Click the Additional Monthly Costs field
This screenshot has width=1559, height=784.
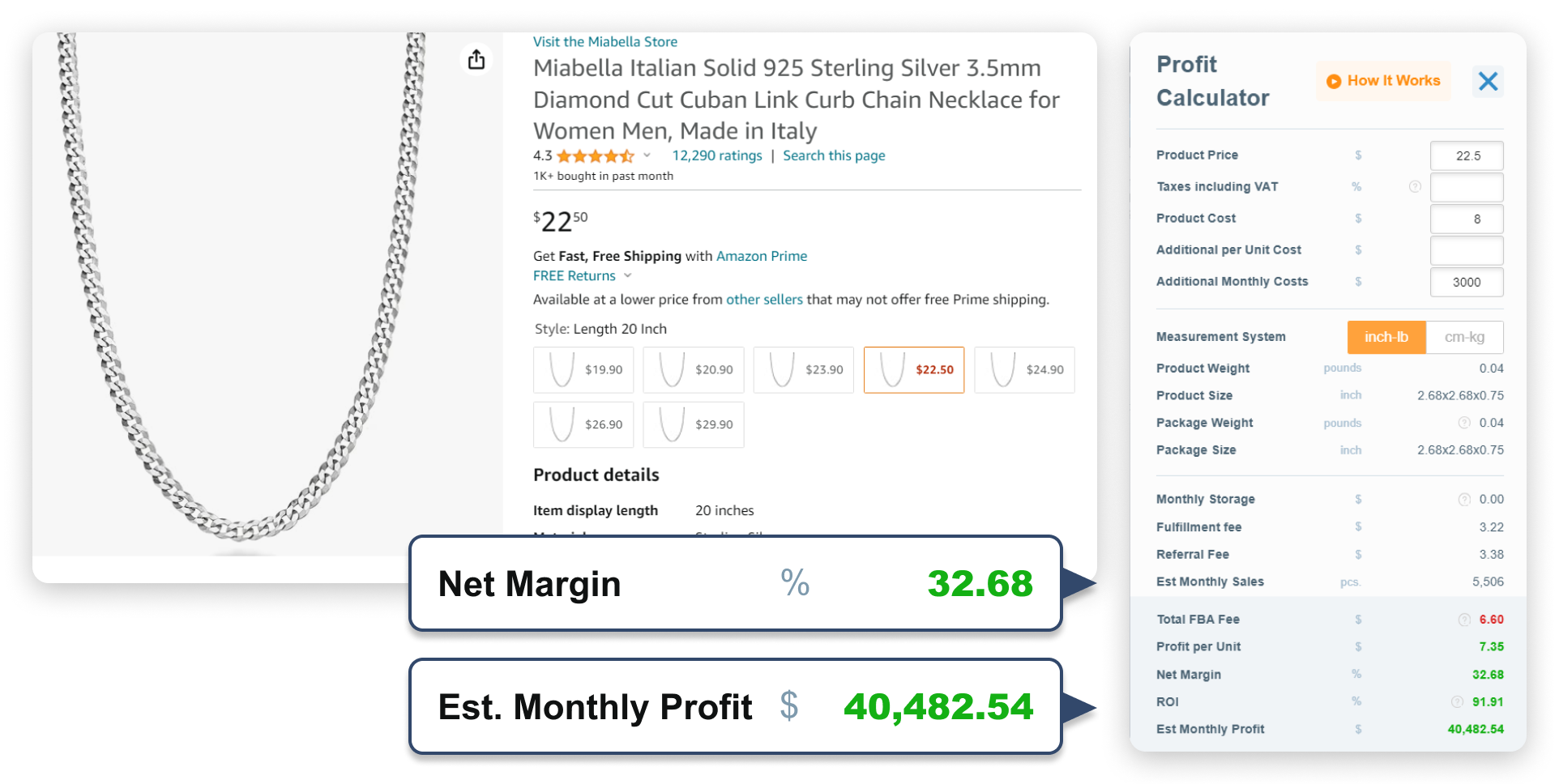1466,282
